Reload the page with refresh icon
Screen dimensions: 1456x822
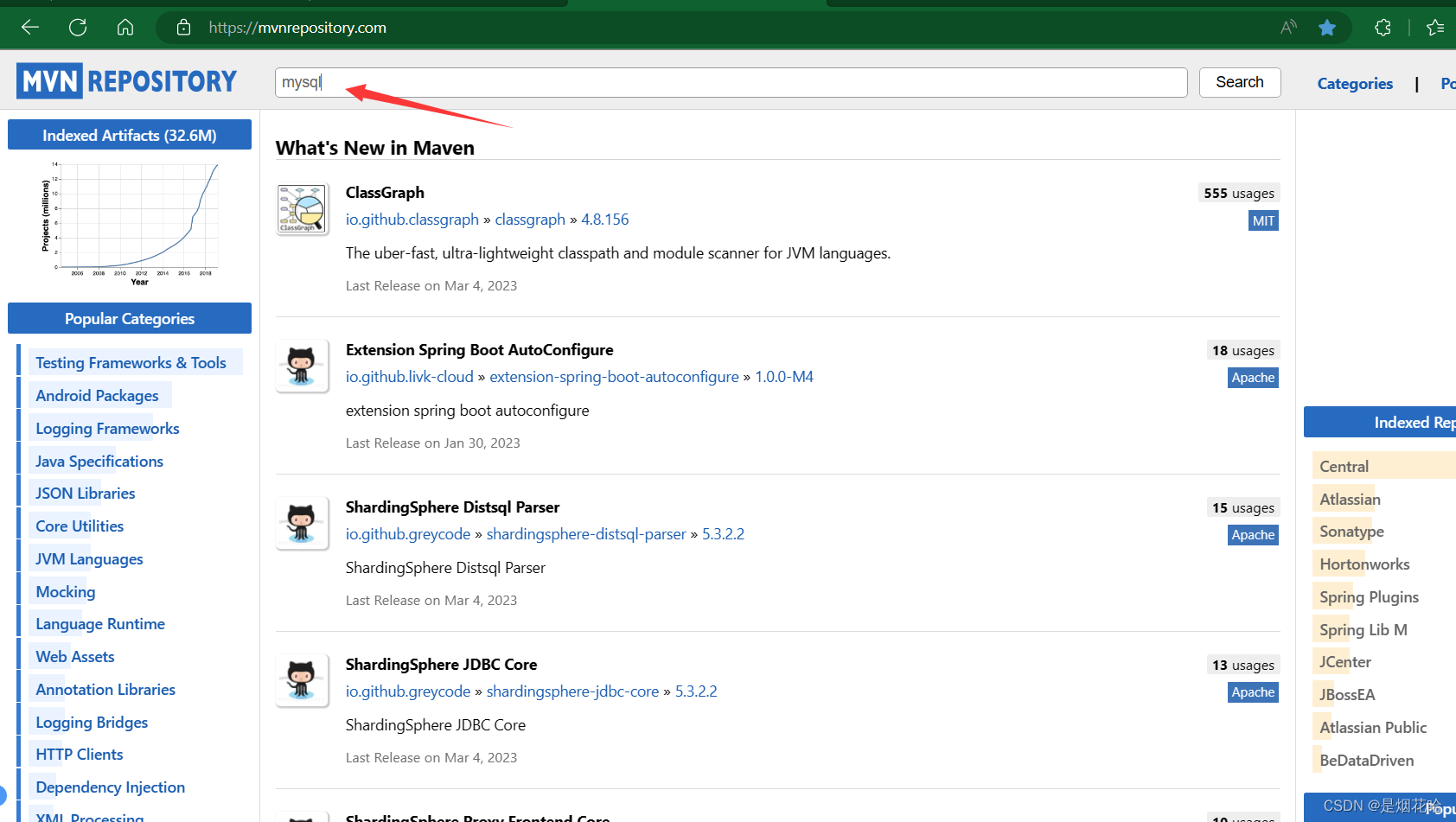coord(78,27)
